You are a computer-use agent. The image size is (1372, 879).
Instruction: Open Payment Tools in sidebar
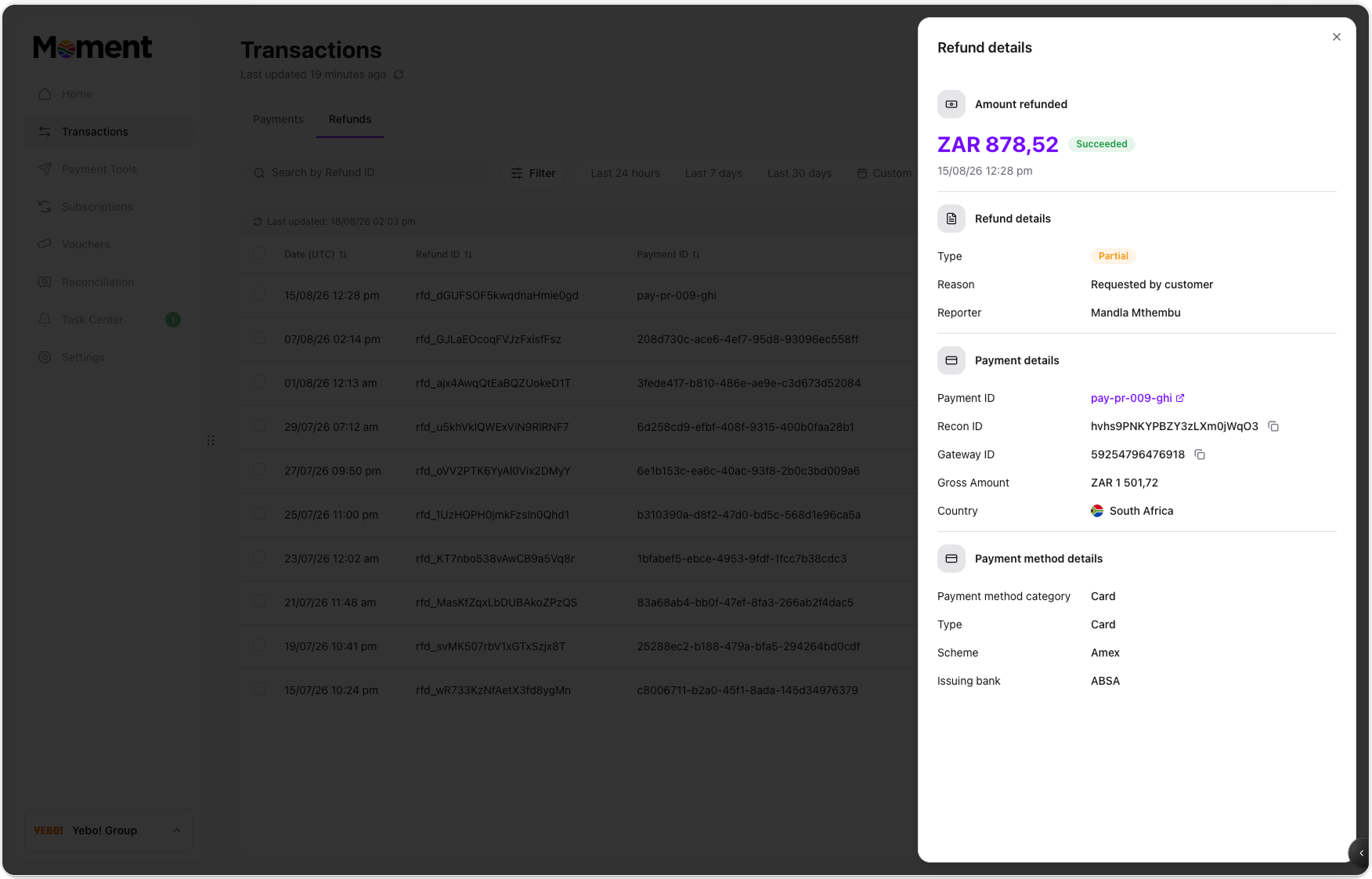pyautogui.click(x=108, y=169)
